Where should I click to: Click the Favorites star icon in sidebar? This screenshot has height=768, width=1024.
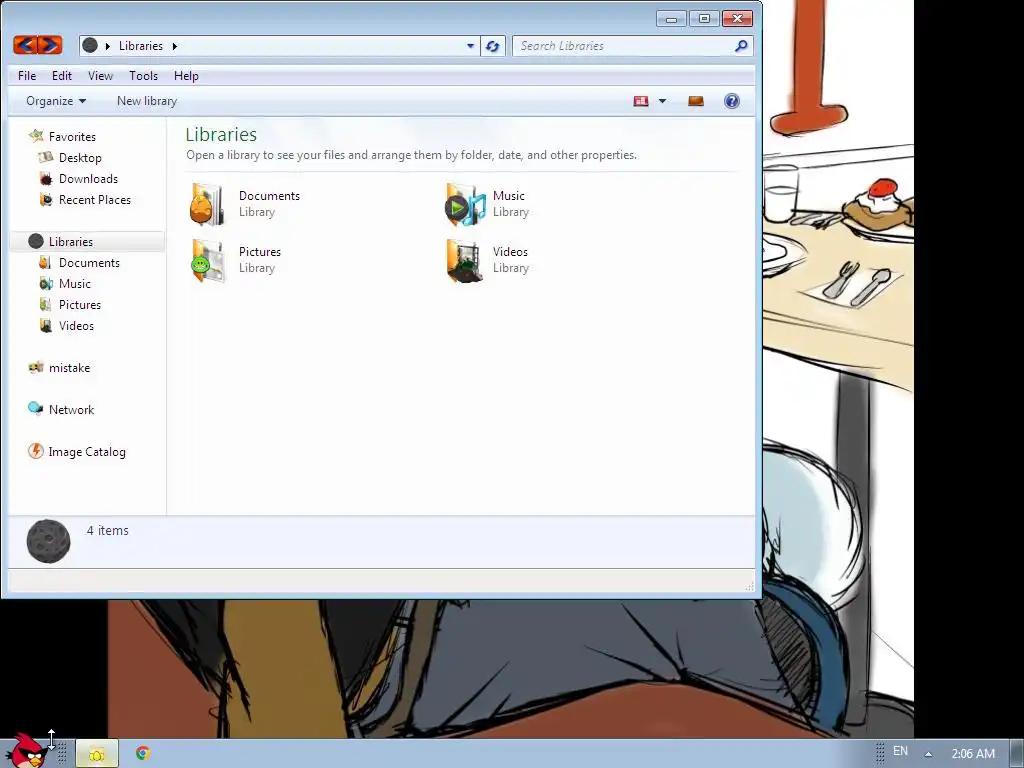tap(36, 136)
